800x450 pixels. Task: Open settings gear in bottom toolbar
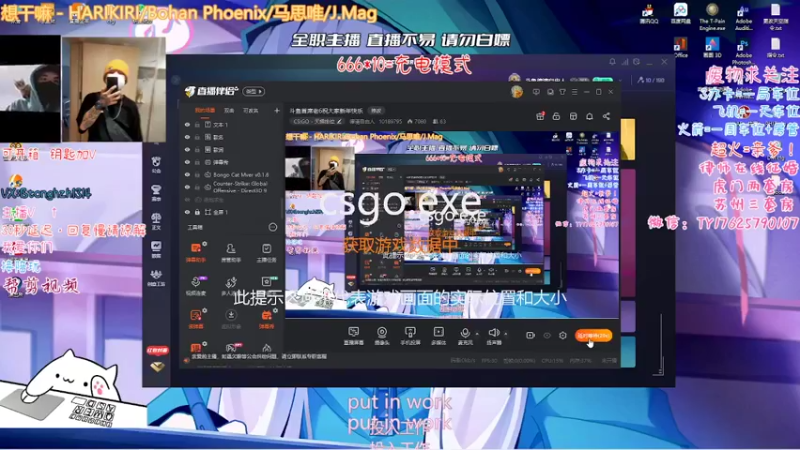coord(563,335)
